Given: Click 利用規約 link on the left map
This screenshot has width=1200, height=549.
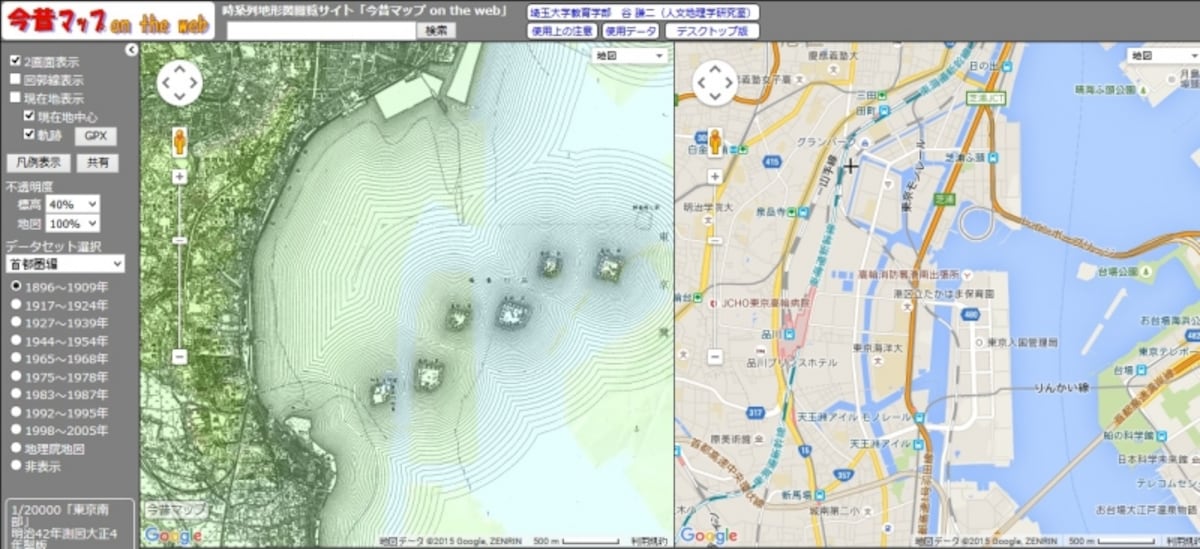Looking at the screenshot, I should pyautogui.click(x=650, y=541).
